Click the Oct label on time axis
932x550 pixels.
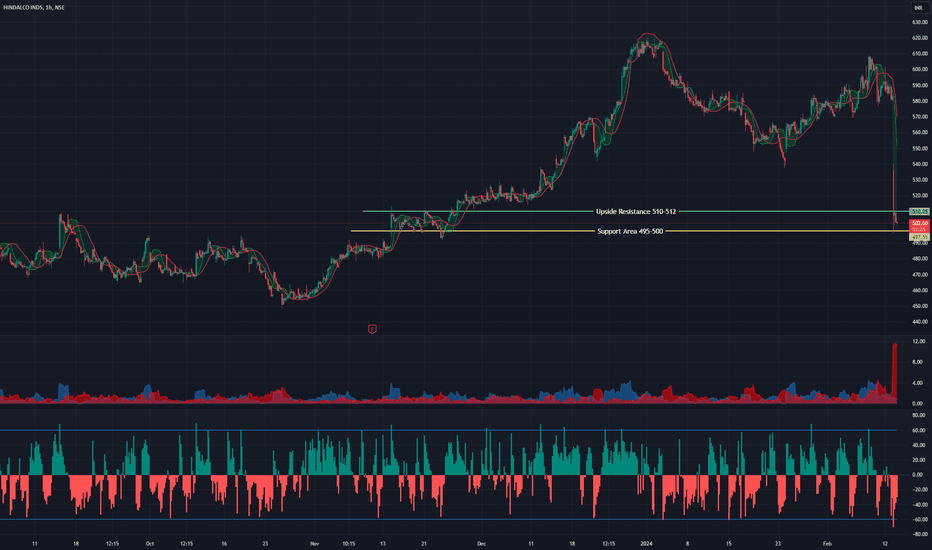click(150, 543)
